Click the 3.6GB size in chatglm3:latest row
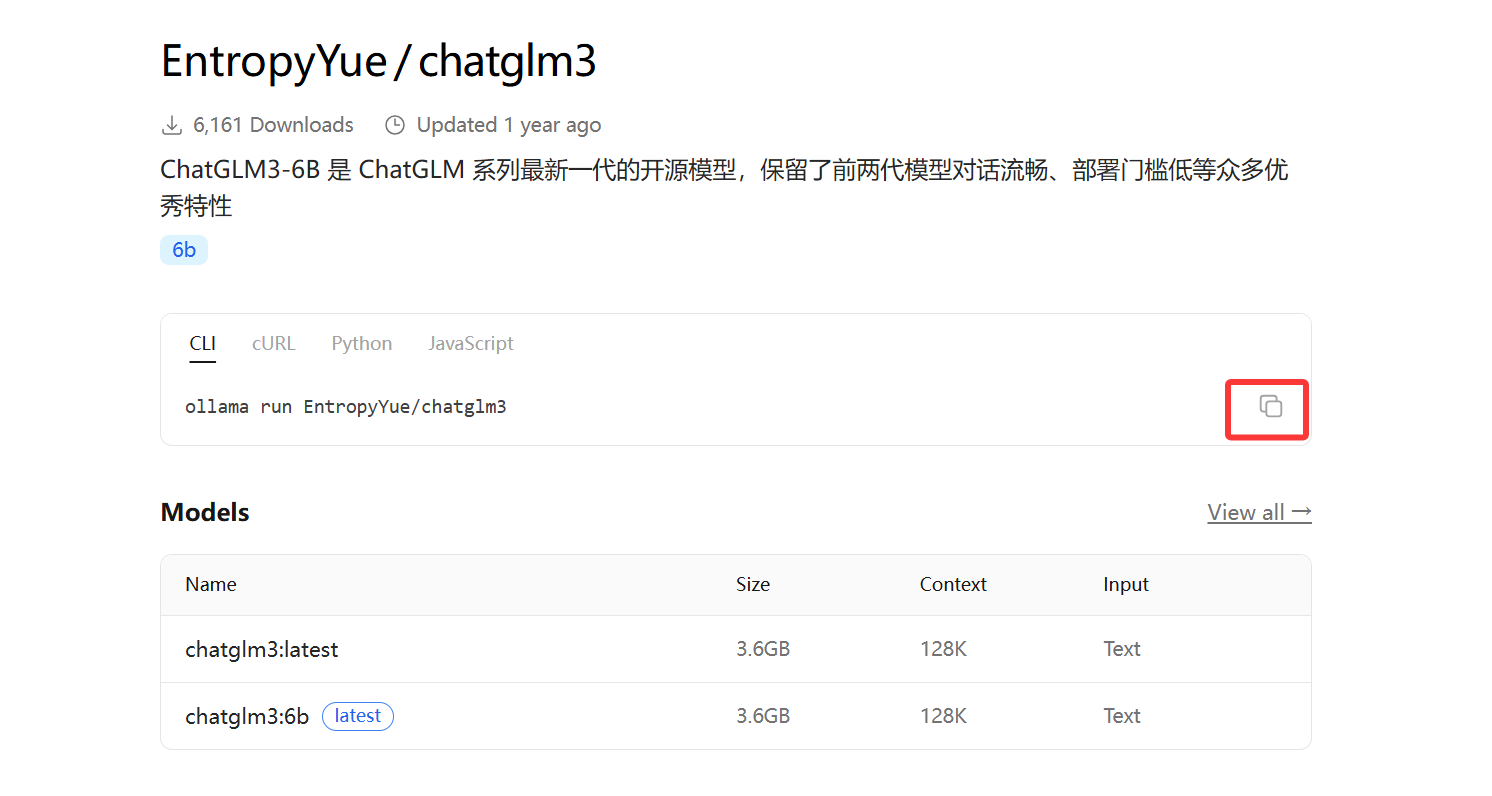The image size is (1492, 796). 763,649
